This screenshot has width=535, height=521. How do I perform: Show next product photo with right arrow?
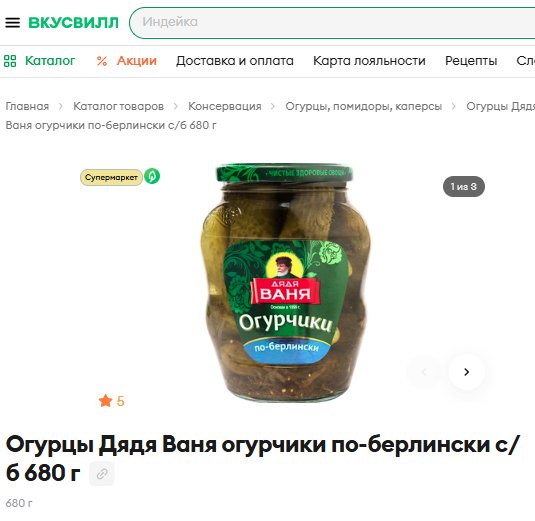(466, 372)
